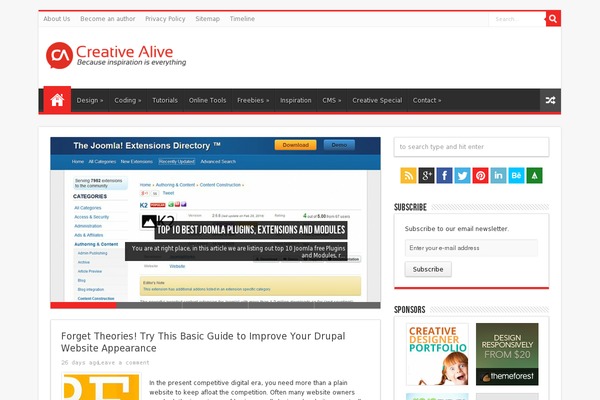The image size is (600, 400).
Task: Focus the 'Enter your e-mail address' field
Action: [x=471, y=248]
